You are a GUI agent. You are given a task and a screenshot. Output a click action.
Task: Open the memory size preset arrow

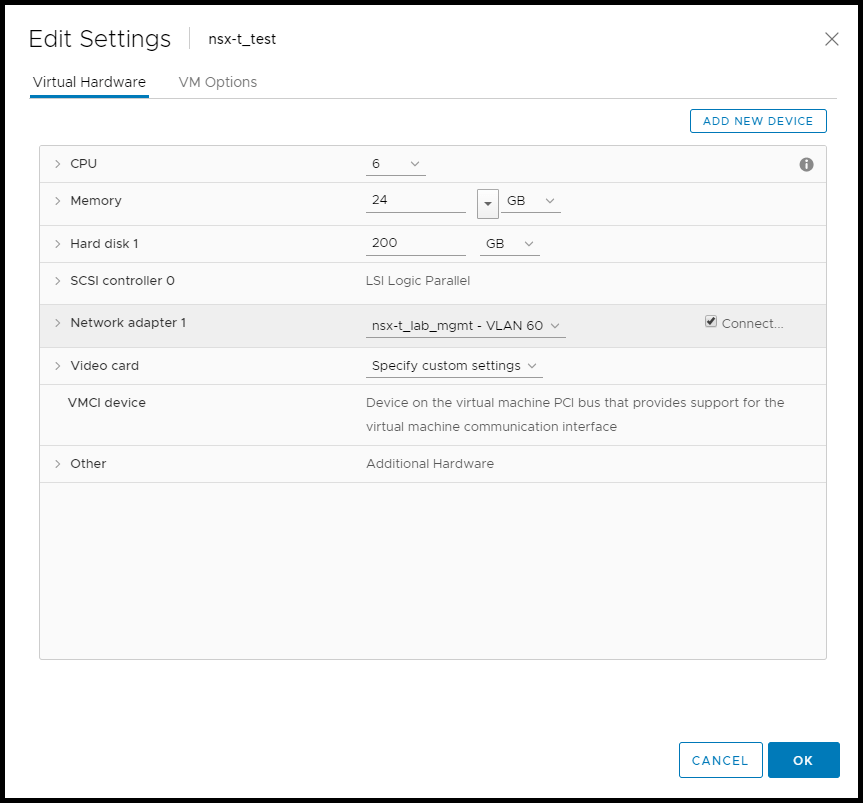click(488, 202)
